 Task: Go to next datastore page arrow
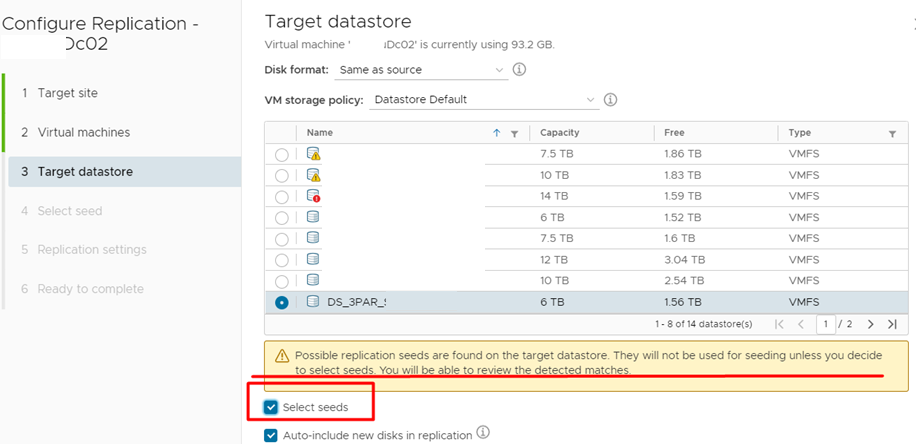coord(871,324)
